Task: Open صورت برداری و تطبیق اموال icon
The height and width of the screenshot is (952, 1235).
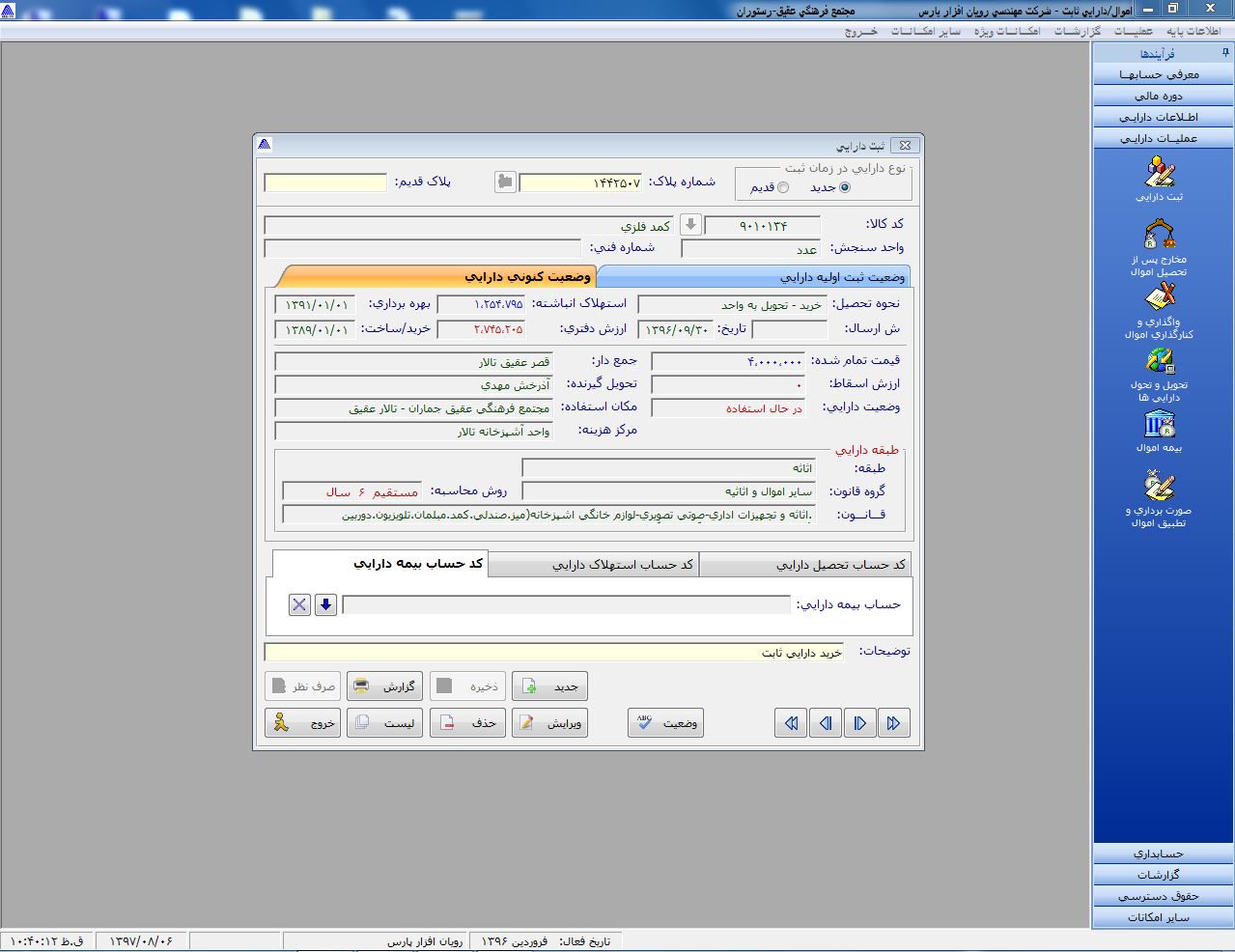Action: pos(1159,497)
